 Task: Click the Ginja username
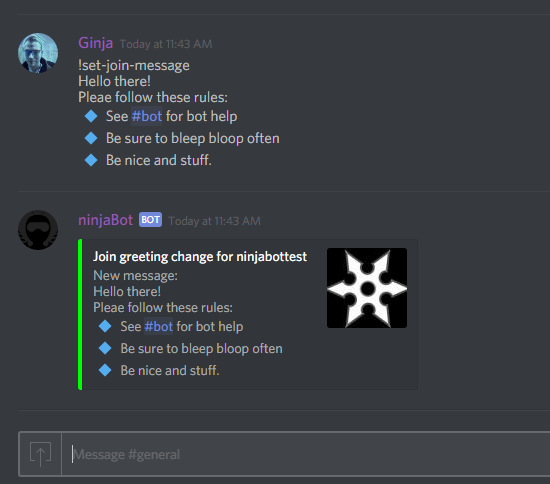pos(95,43)
